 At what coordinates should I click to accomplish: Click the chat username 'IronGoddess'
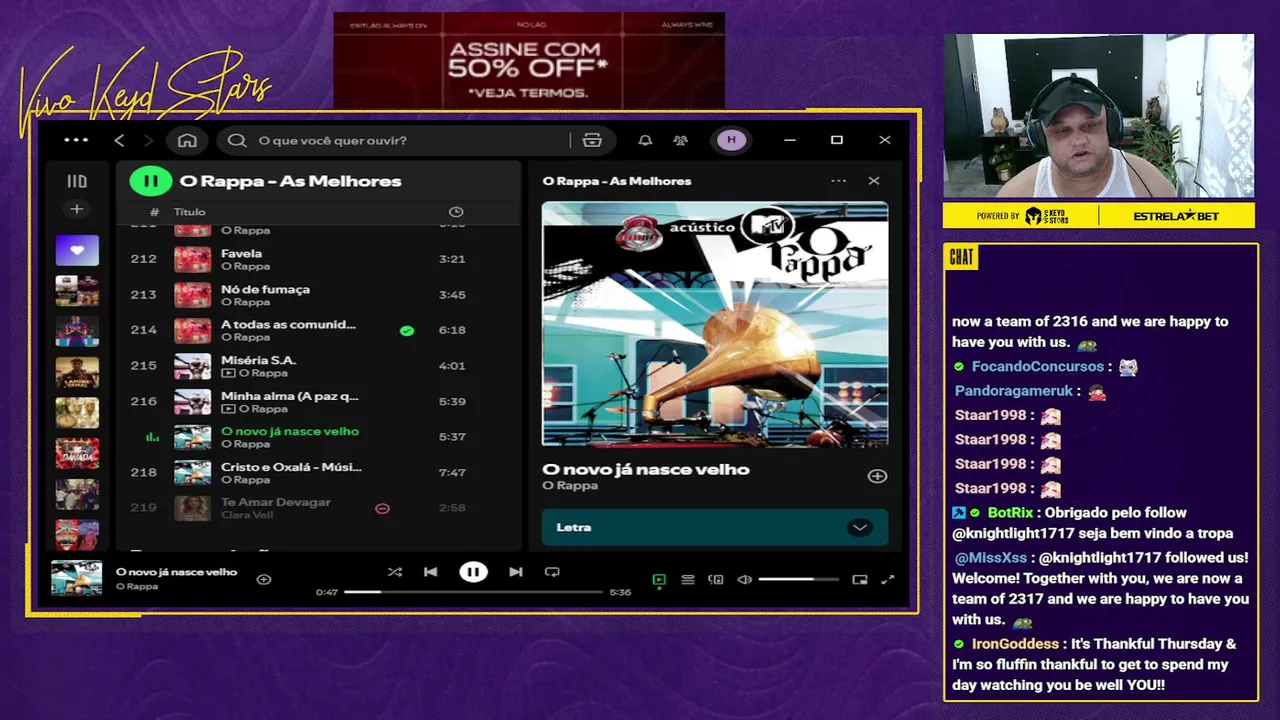tap(1017, 644)
